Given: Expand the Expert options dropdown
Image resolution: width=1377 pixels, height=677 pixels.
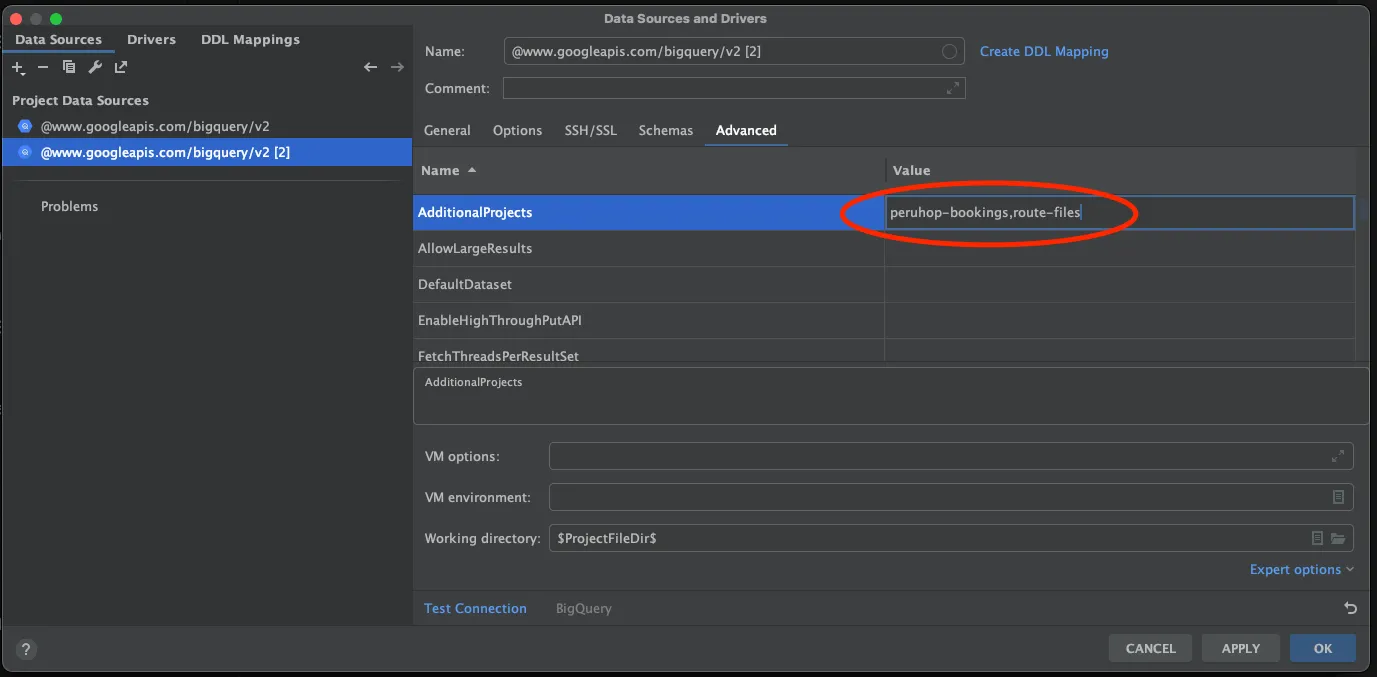Looking at the screenshot, I should [1301, 569].
